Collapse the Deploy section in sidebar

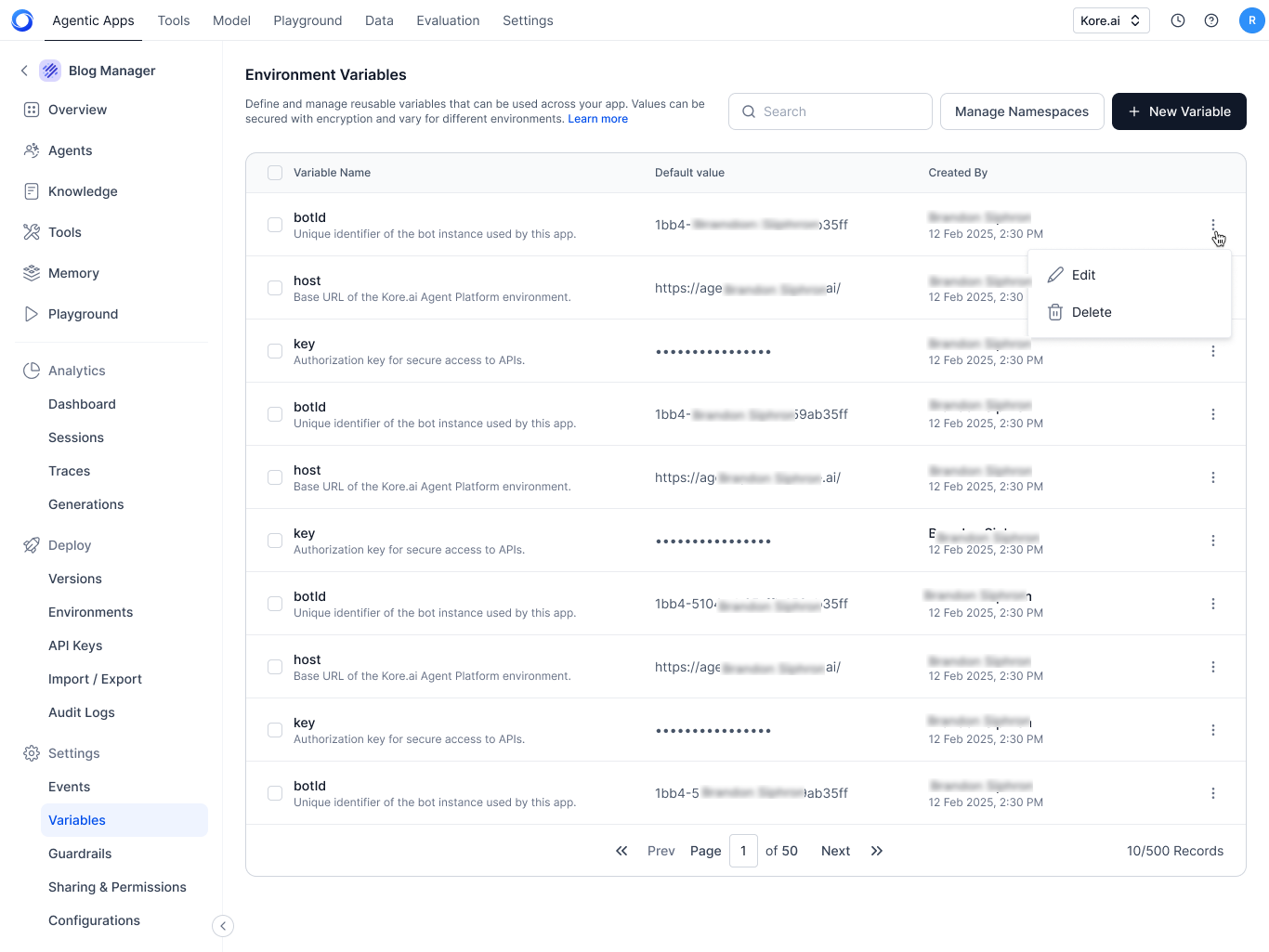point(70,545)
